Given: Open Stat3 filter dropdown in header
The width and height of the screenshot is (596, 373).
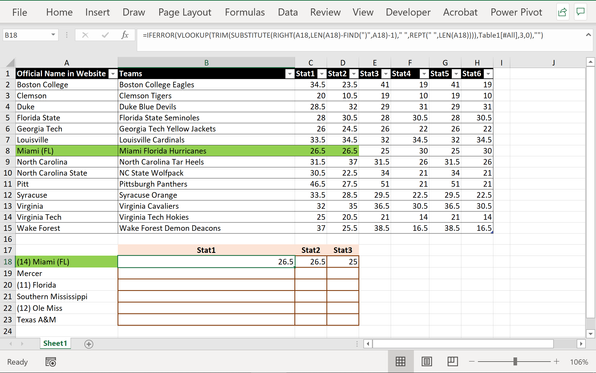Looking at the screenshot, I should [x=386, y=74].
